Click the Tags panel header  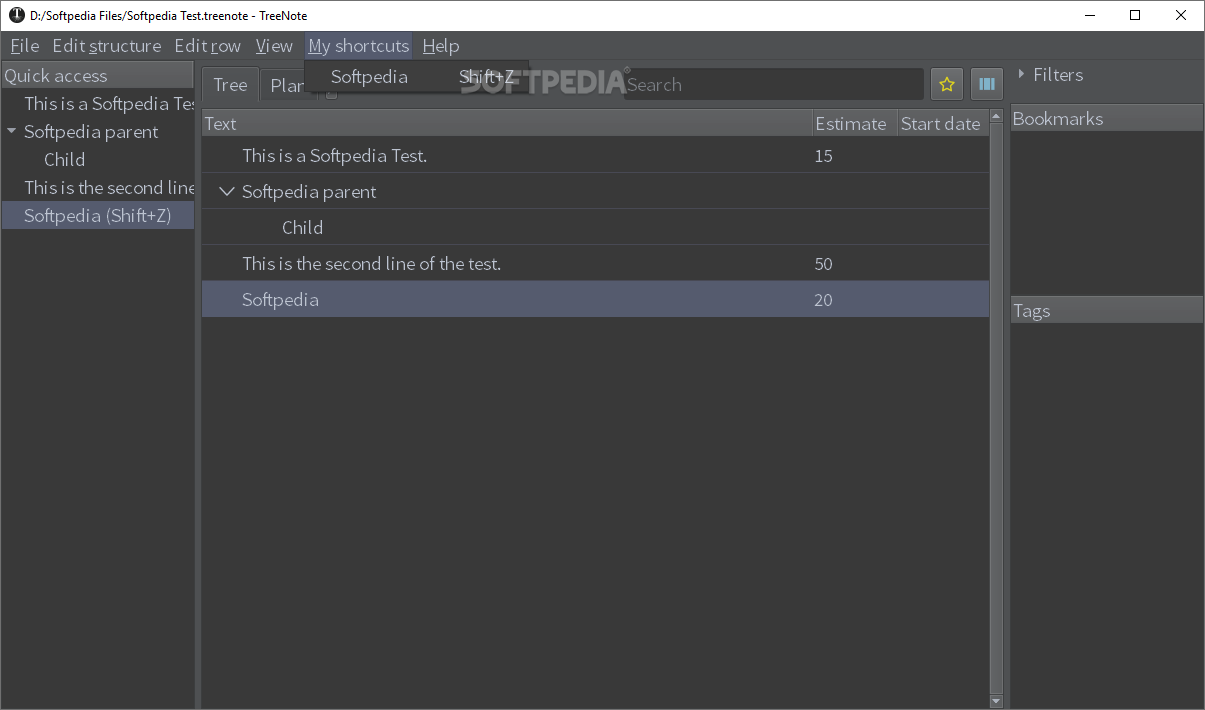[1106, 311]
